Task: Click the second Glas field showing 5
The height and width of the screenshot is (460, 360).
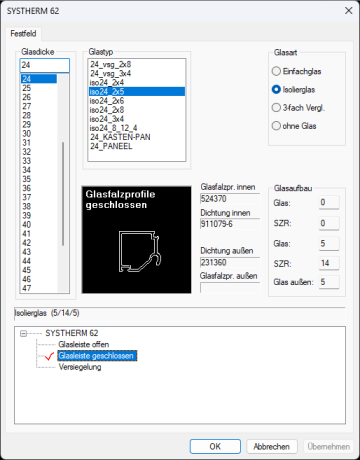Action: point(329,244)
